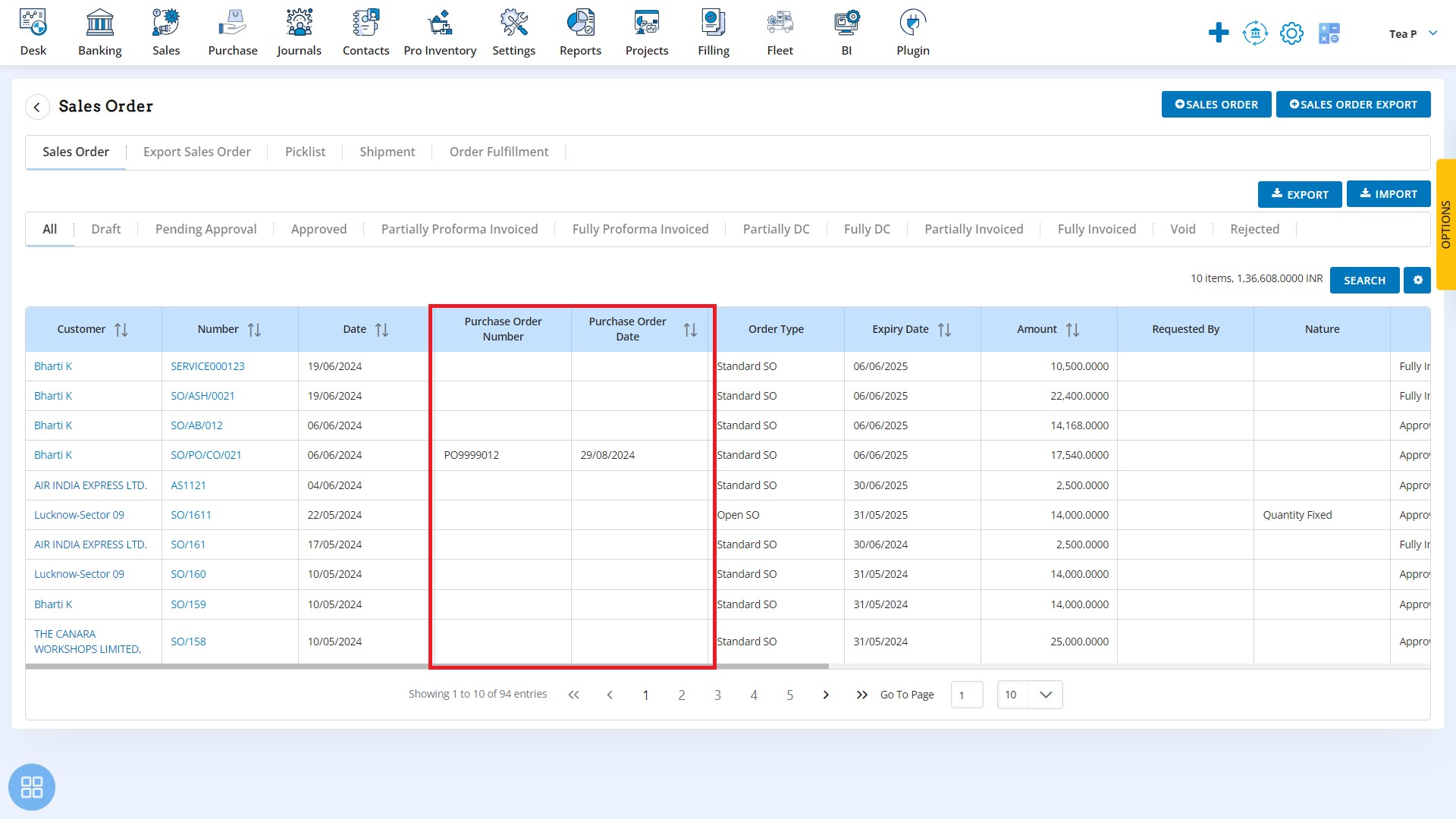
Task: Open sales order SO/PO/CO/021 link
Action: 206,455
